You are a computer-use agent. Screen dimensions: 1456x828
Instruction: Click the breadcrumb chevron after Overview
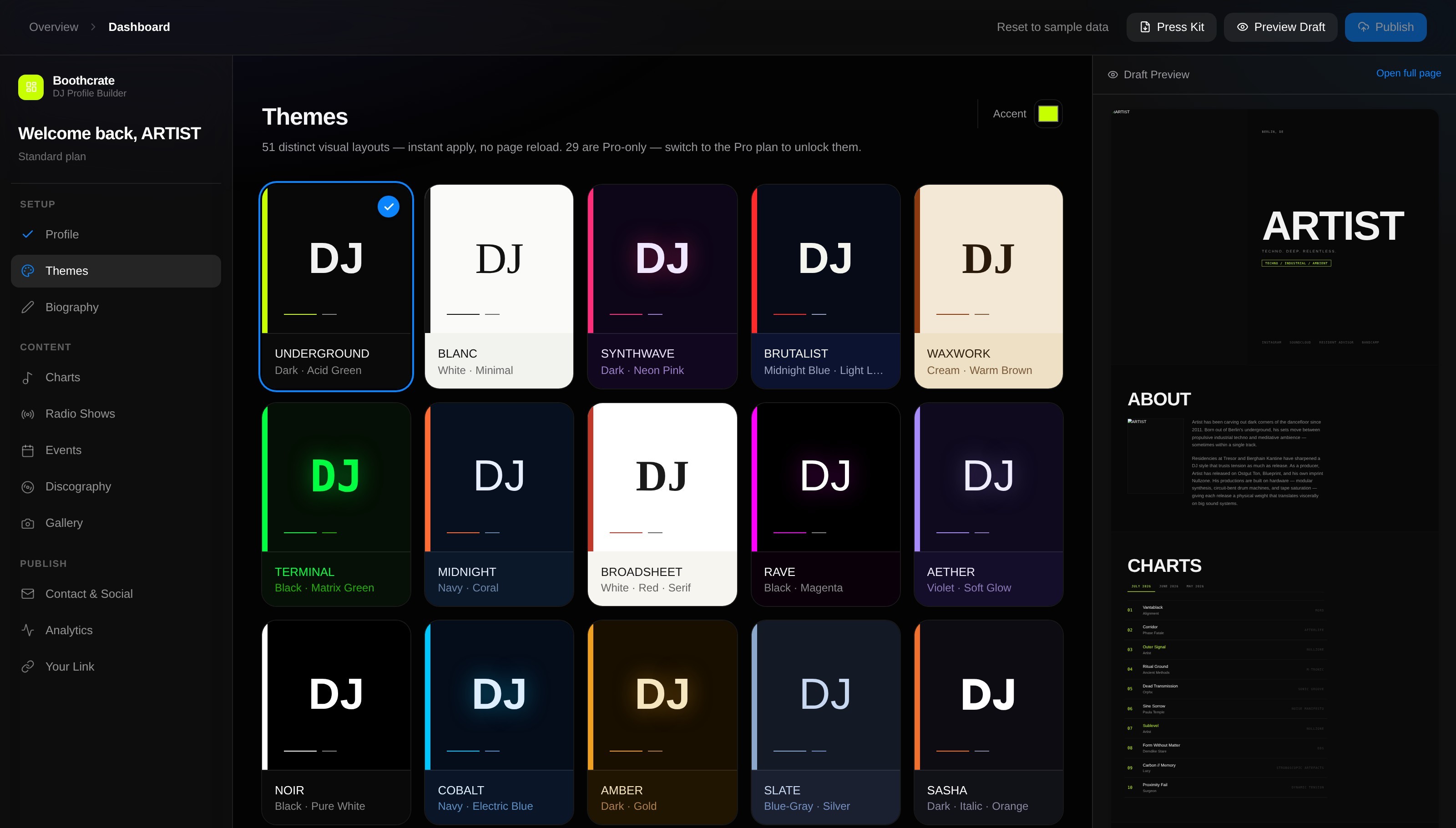(x=93, y=27)
